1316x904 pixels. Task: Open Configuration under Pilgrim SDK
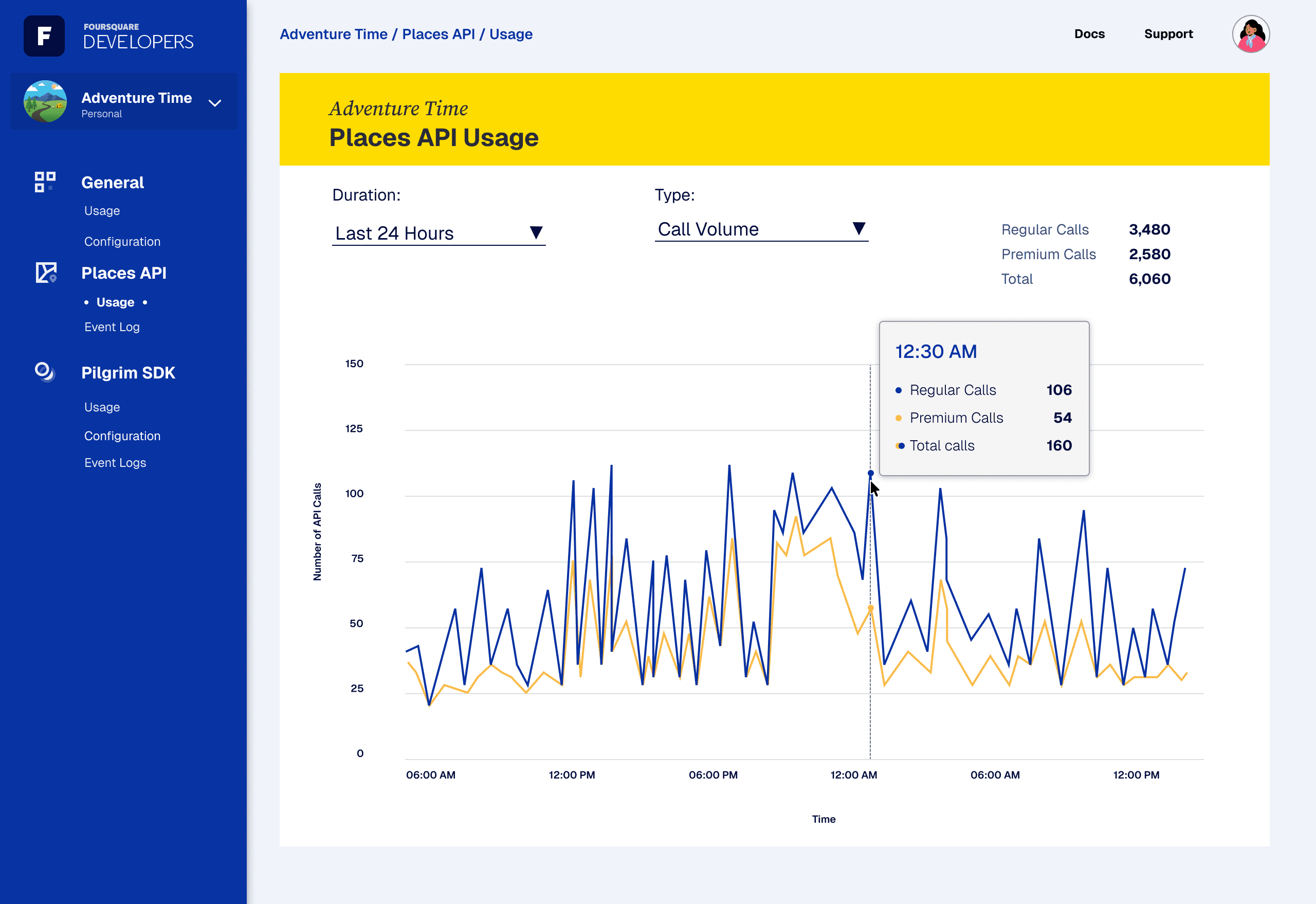point(122,436)
